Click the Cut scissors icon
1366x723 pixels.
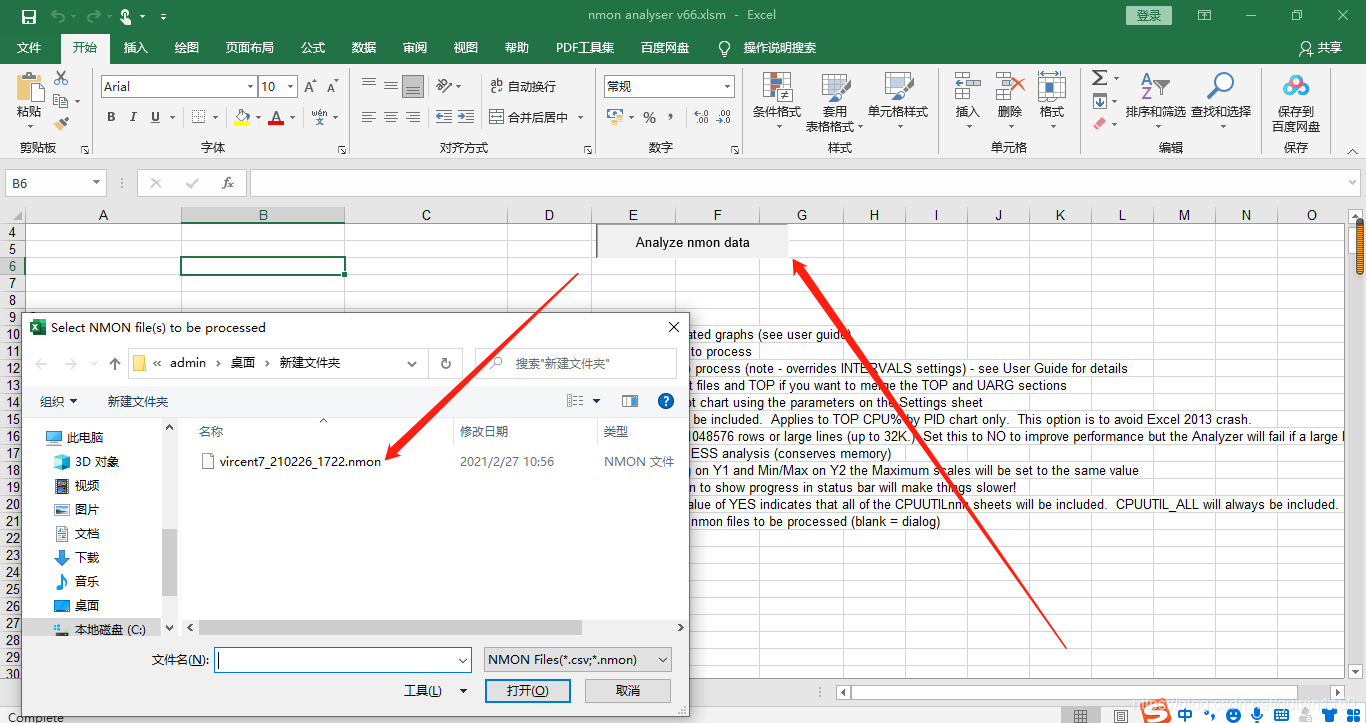[x=61, y=78]
